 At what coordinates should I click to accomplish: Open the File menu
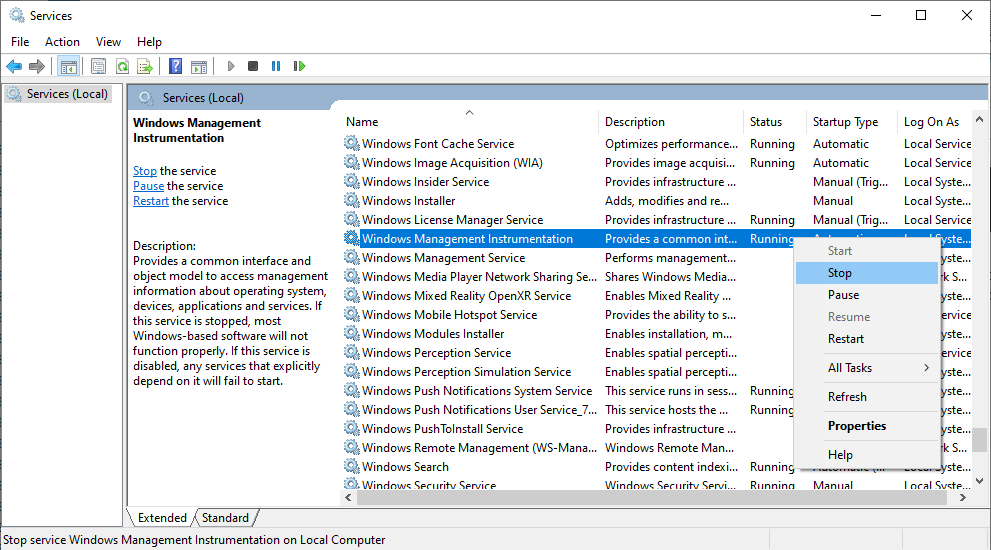[x=20, y=42]
